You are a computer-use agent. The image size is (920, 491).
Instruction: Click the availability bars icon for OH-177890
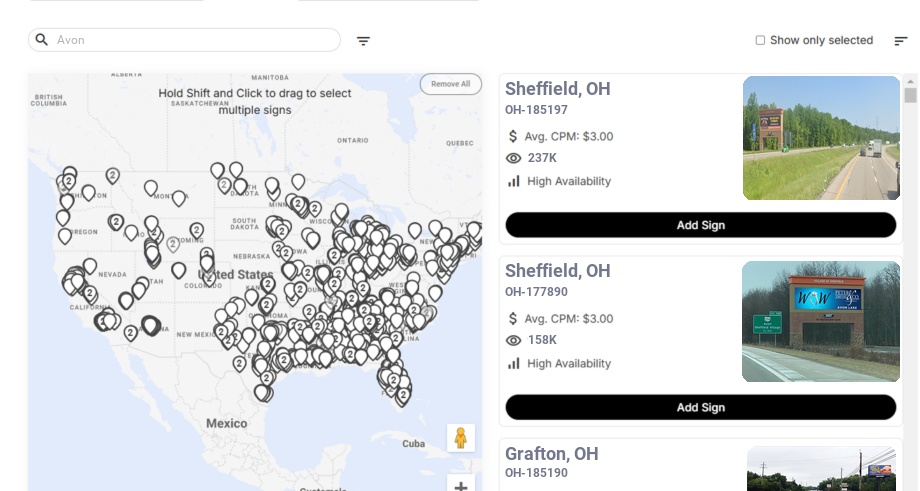click(x=514, y=363)
